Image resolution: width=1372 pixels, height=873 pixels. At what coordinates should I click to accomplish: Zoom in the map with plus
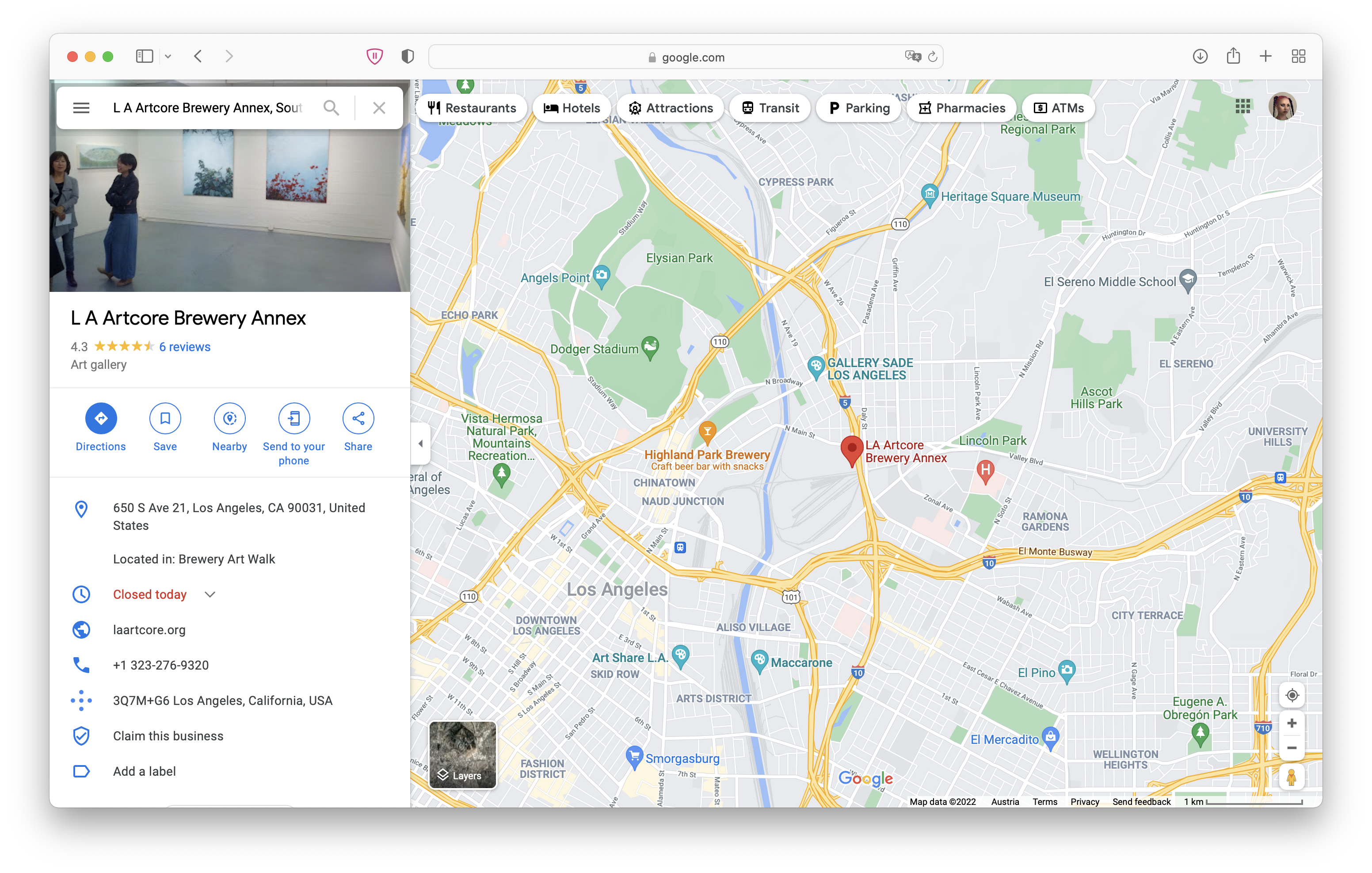click(1292, 723)
